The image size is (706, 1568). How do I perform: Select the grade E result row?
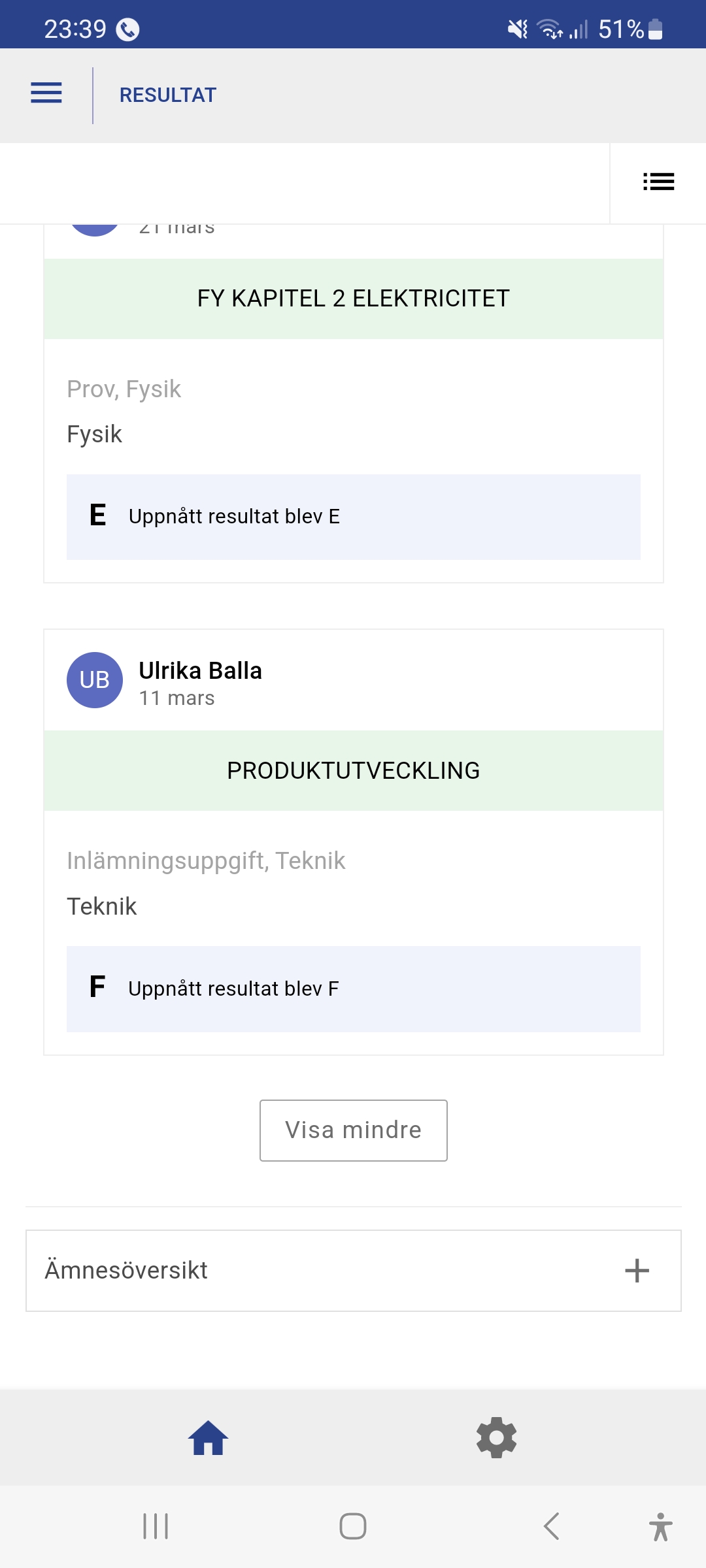354,517
